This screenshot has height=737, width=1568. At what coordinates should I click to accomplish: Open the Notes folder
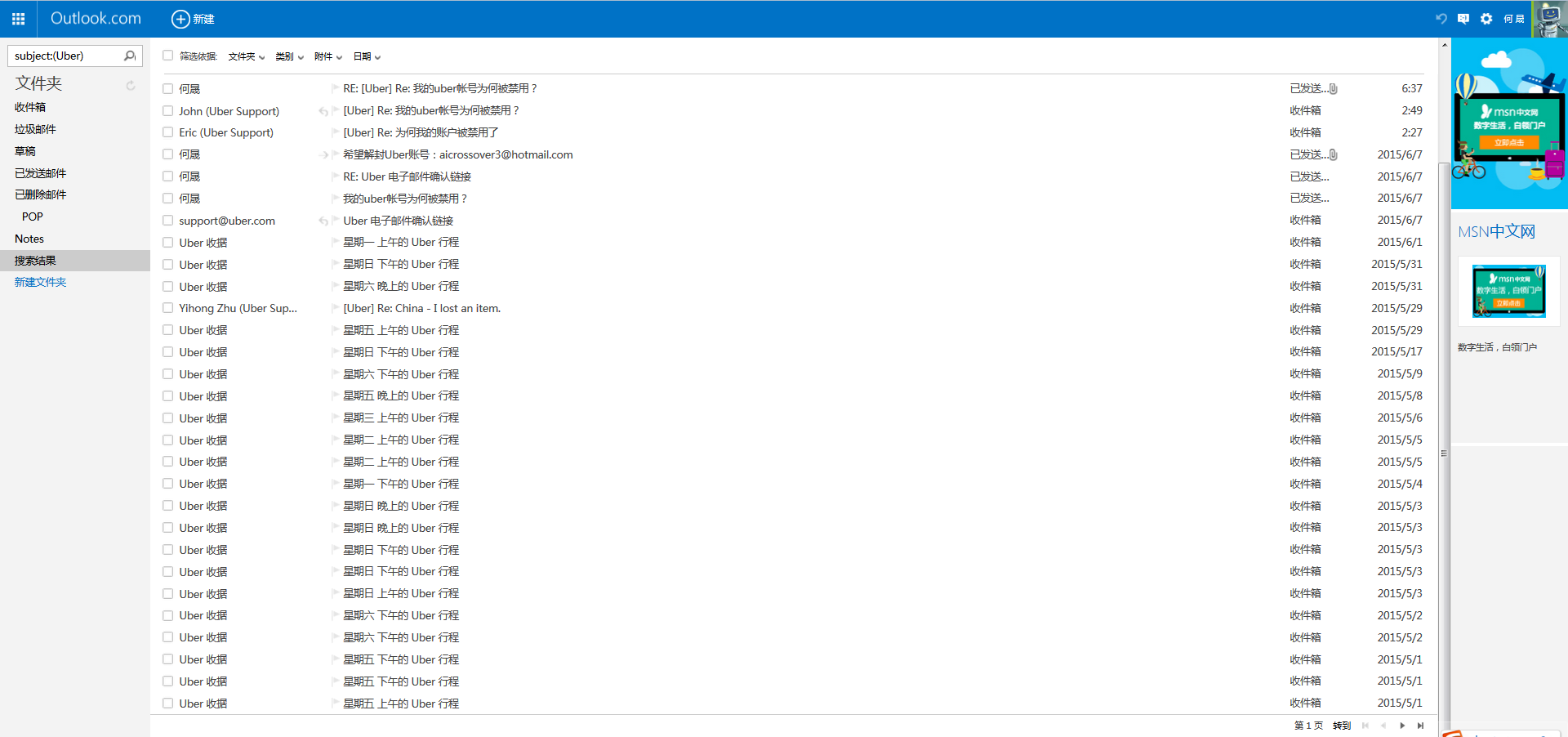point(29,239)
